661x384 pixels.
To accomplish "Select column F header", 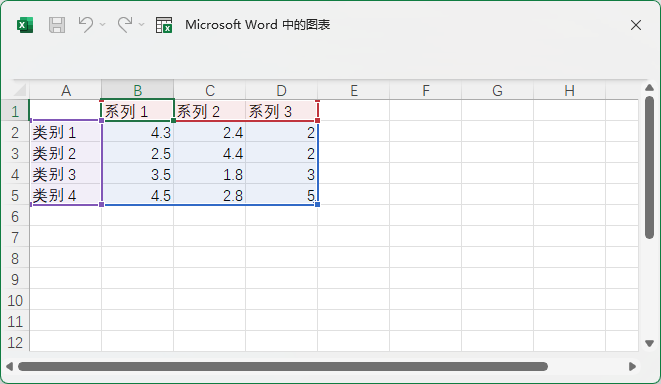I will [425, 90].
